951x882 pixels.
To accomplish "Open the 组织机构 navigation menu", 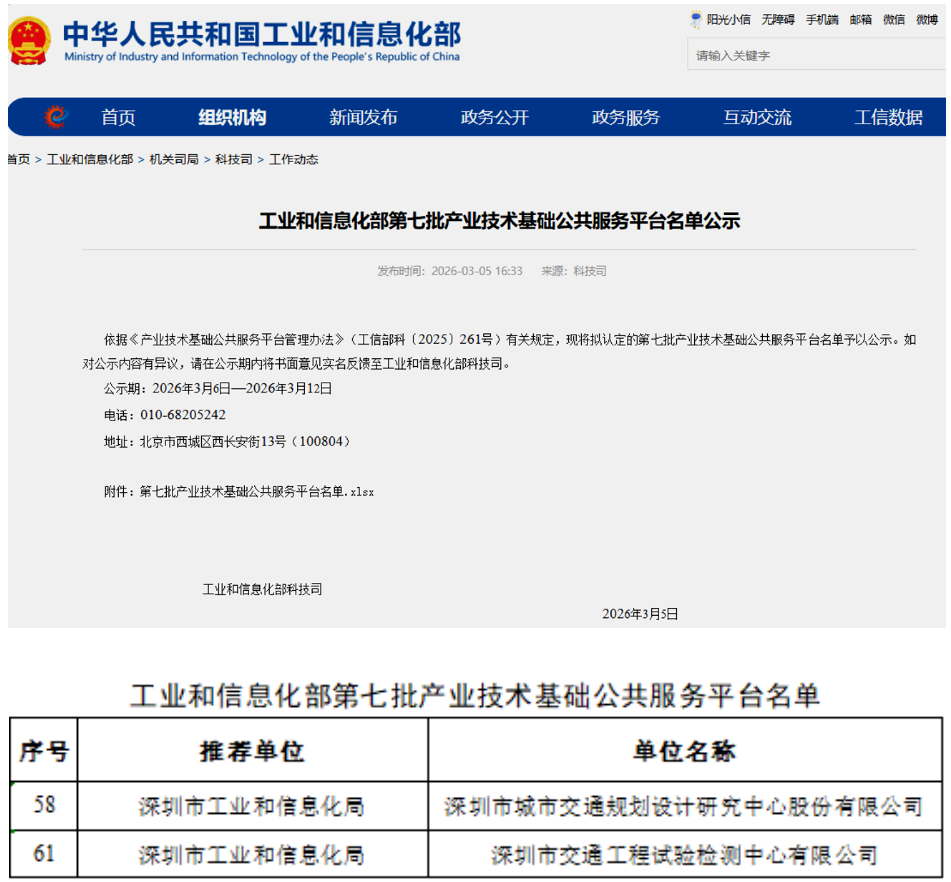I will pos(232,117).
